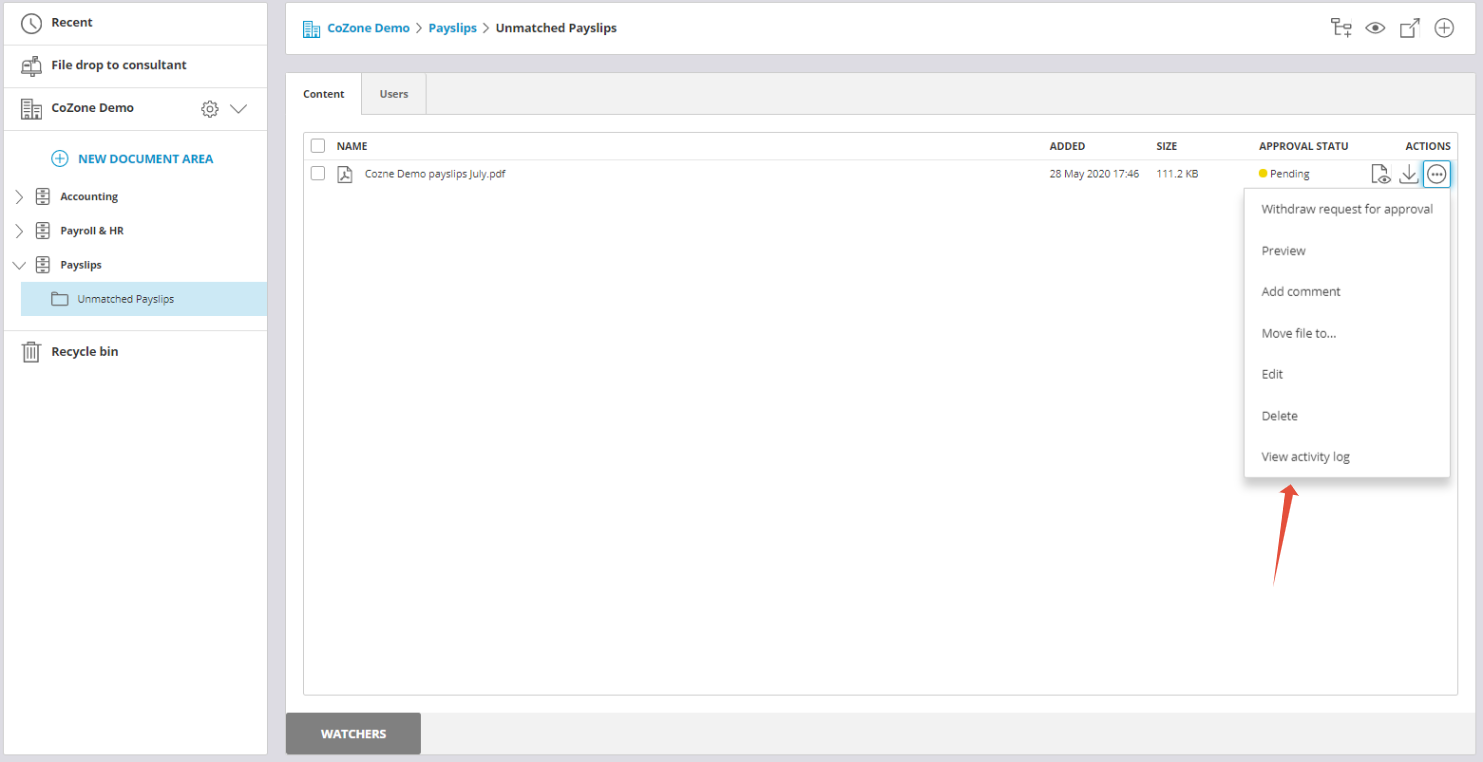
Task: Open the document area structure icon
Action: [1341, 28]
